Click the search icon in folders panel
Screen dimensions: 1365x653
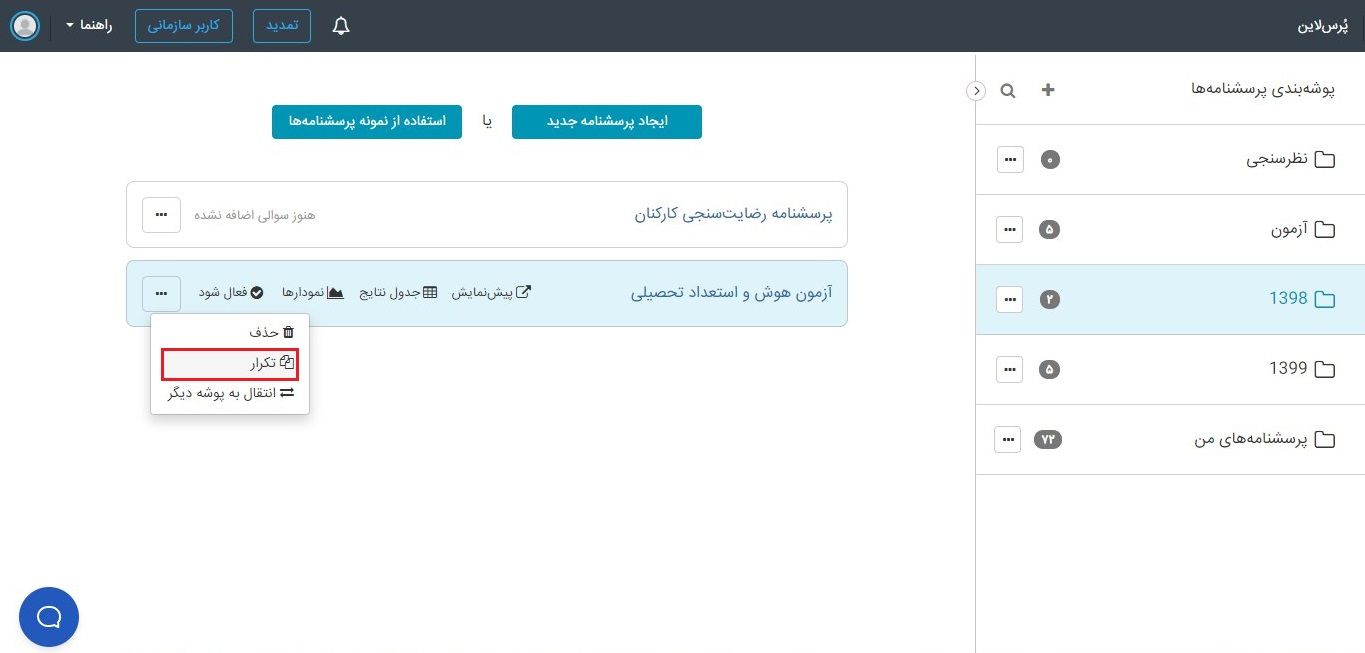pos(1008,91)
